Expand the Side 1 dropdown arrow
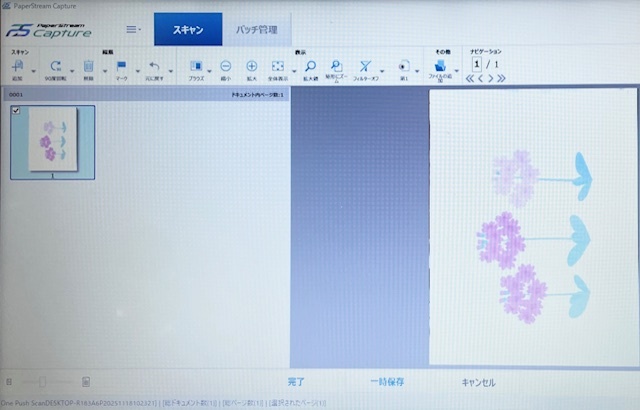Screen dimensions: 640x410 417,71
